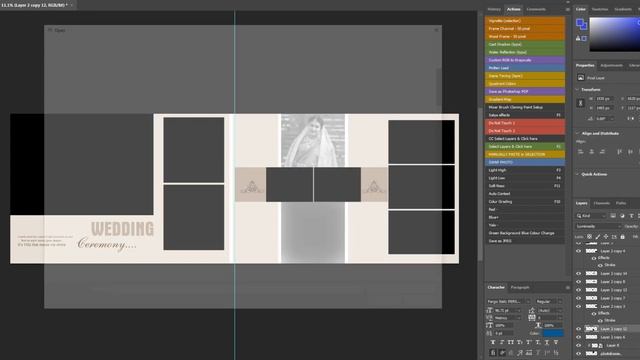Filter layers by pixel layers icon

tap(613, 216)
